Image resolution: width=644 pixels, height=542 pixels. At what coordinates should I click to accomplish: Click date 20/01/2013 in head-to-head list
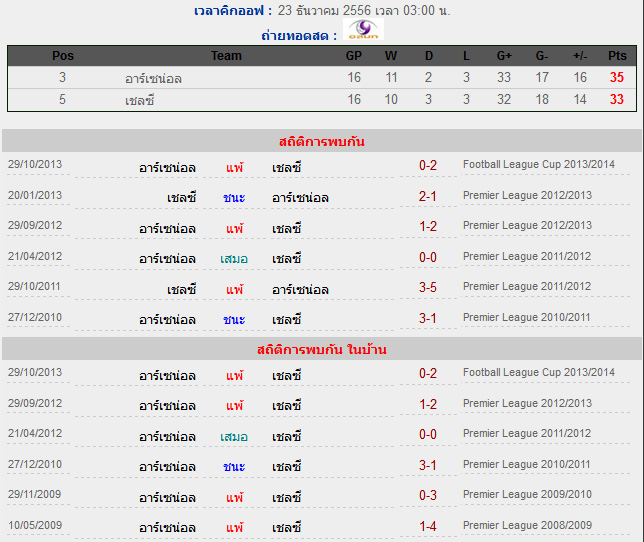point(35,195)
